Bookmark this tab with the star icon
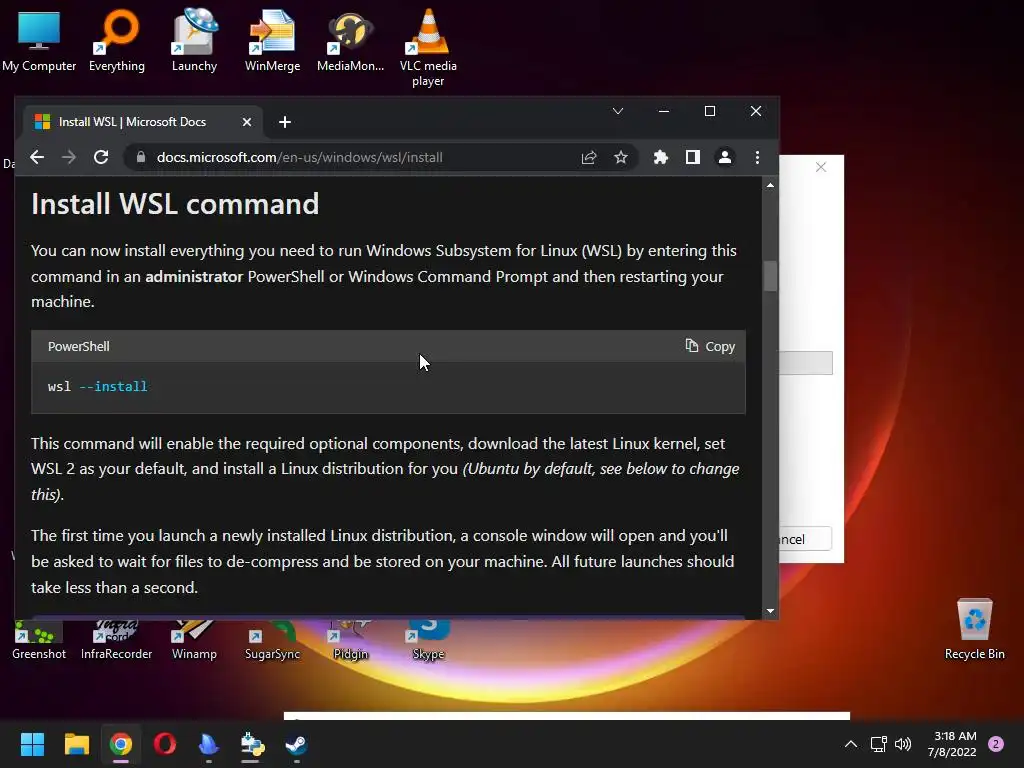 click(620, 157)
